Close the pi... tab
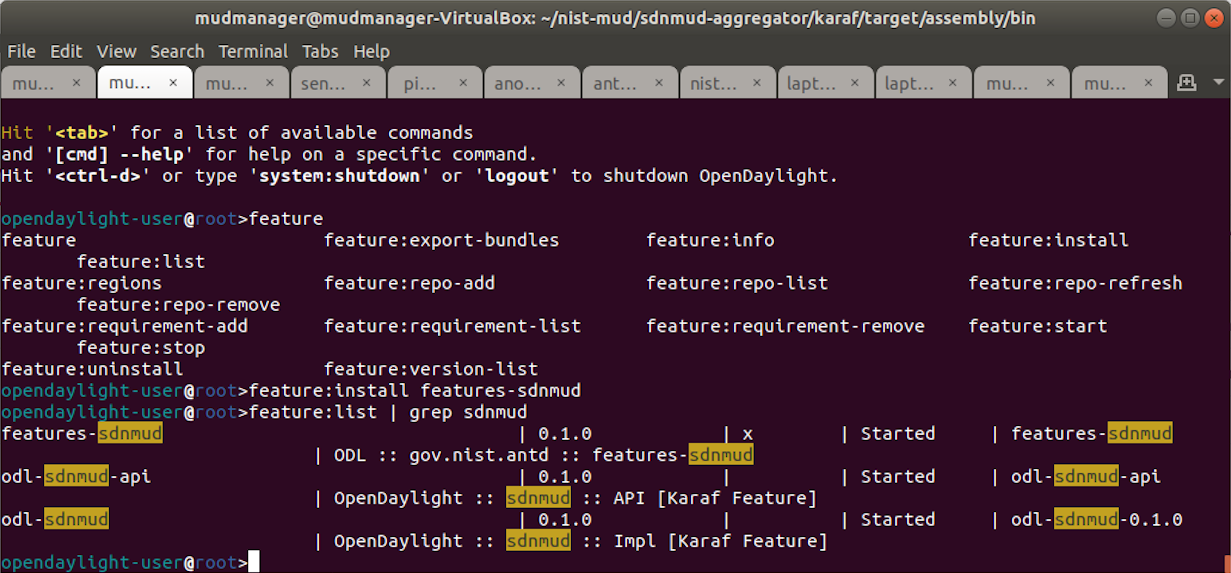The image size is (1231, 573). click(x=463, y=84)
